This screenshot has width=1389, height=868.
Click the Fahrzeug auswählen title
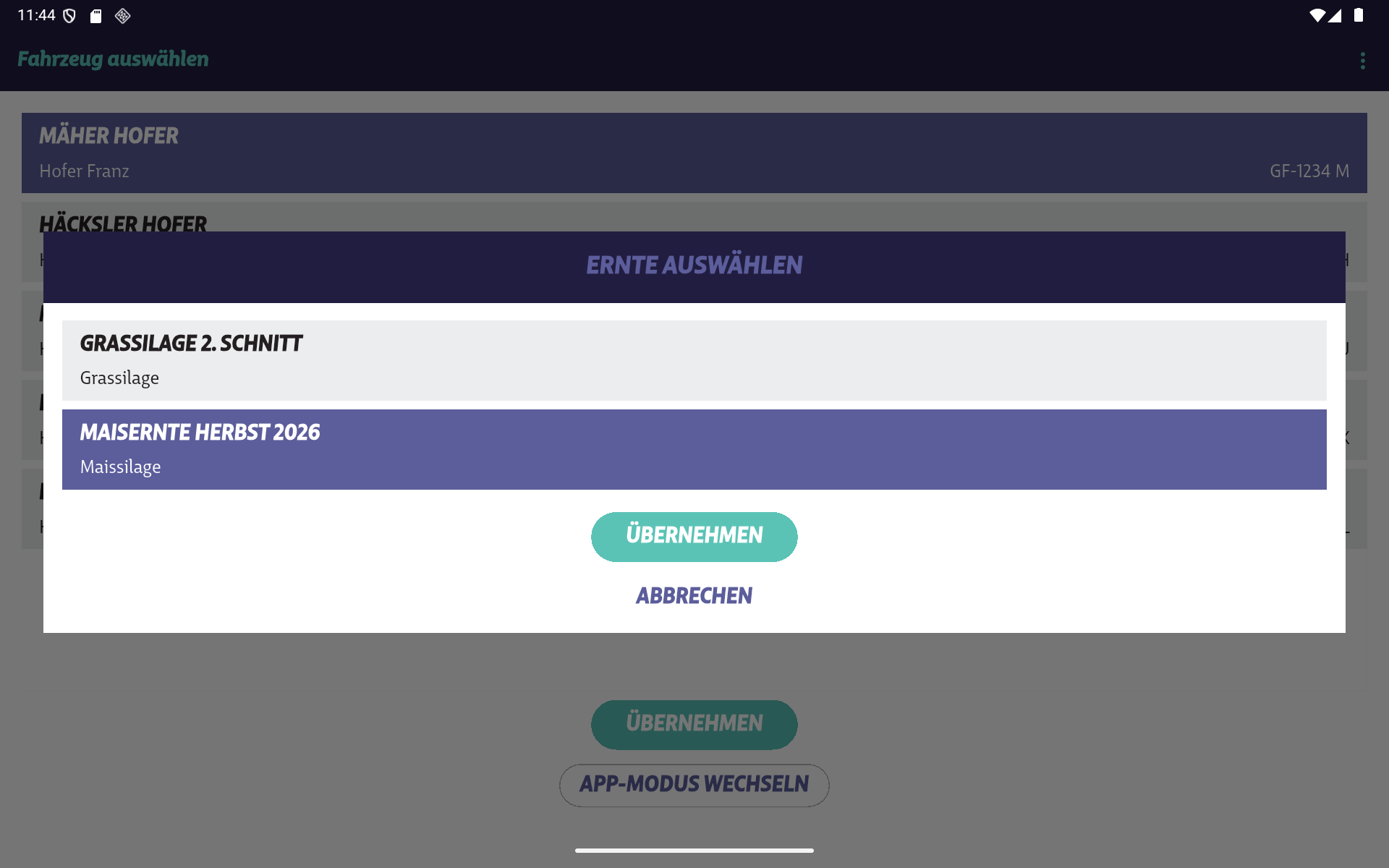[x=113, y=59]
